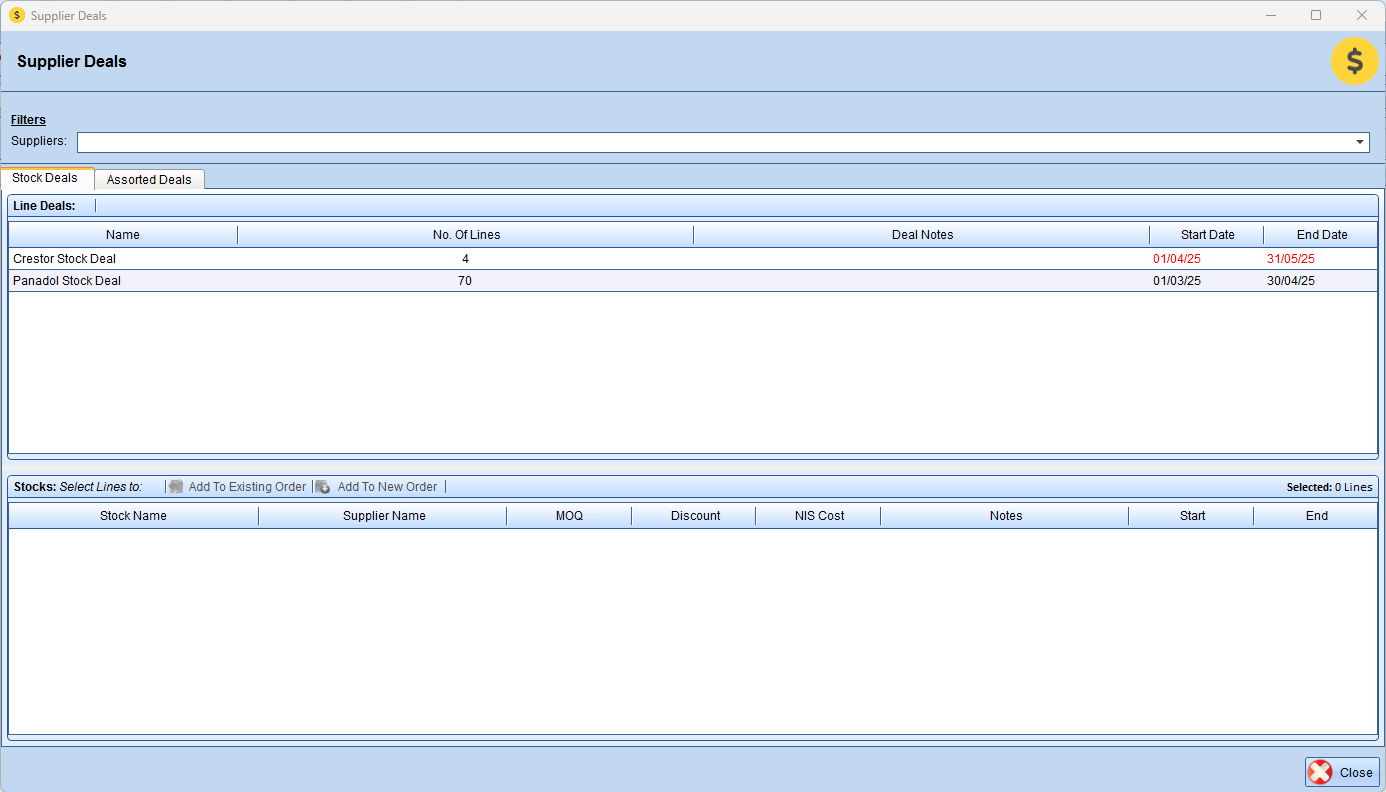Click the Add To New Order icon
The image size is (1386, 792).
(323, 487)
